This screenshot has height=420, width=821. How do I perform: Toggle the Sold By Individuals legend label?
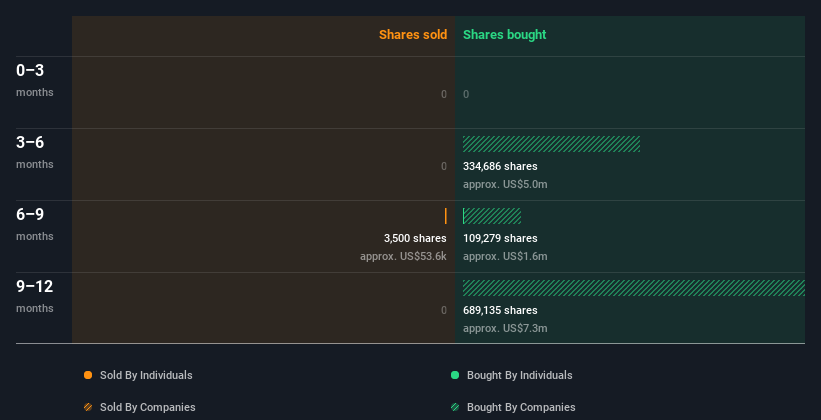(x=146, y=375)
